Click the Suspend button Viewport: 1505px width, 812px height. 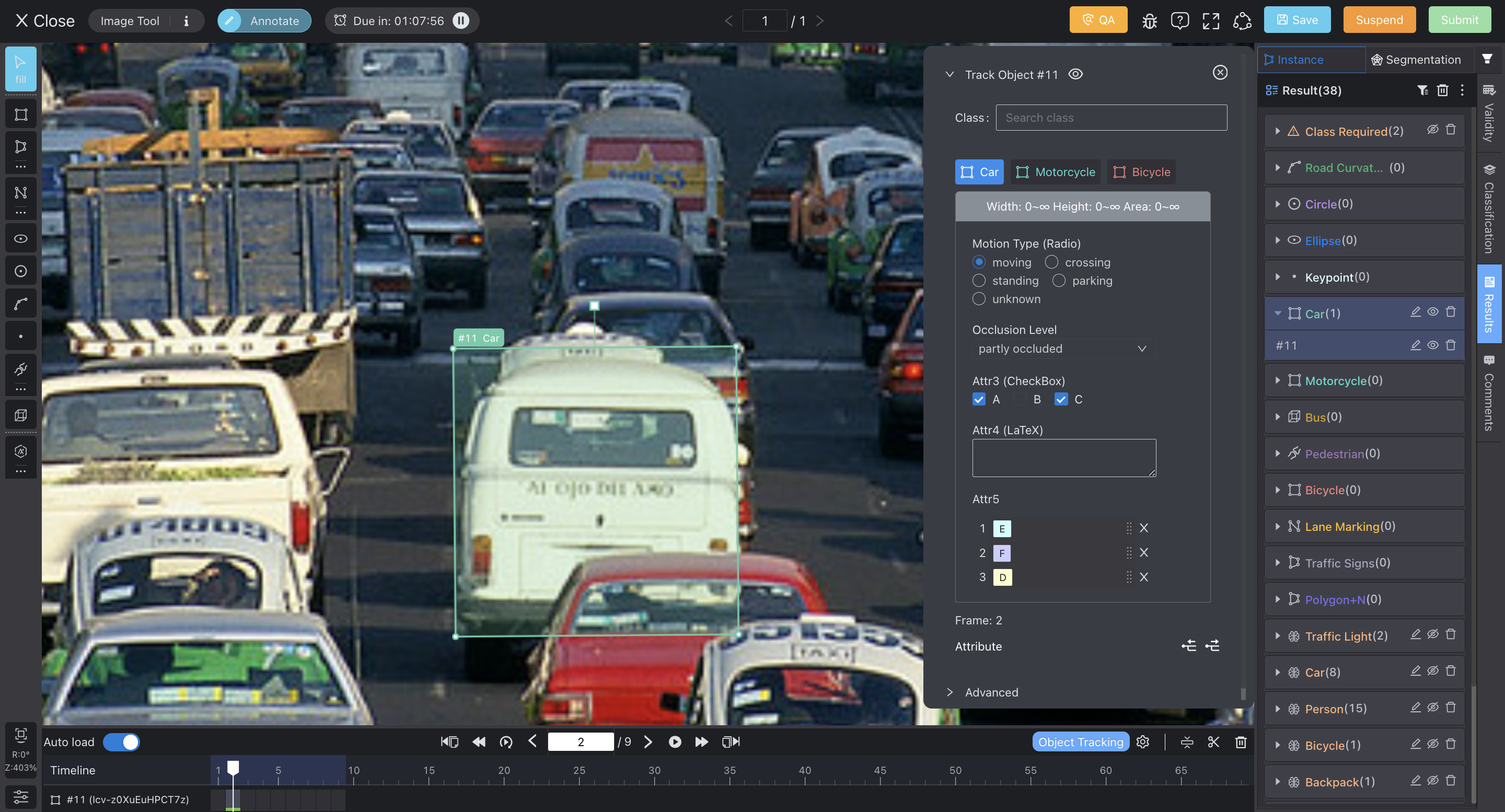tap(1383, 20)
